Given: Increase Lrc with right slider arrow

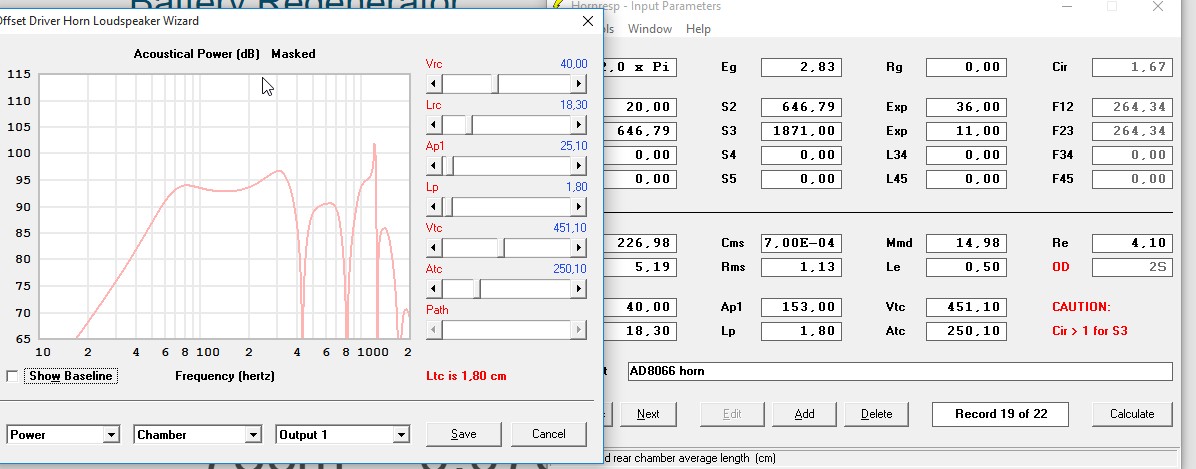Looking at the screenshot, I should [x=579, y=125].
